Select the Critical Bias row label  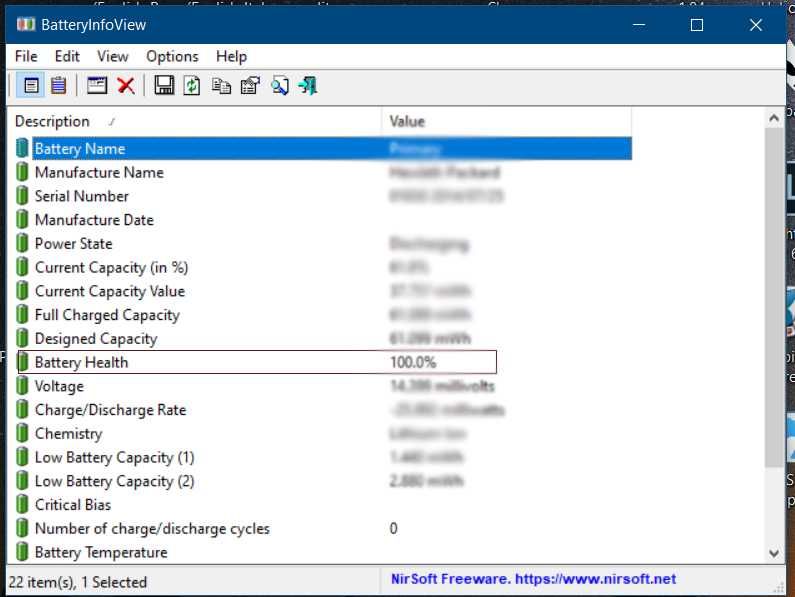tap(73, 505)
